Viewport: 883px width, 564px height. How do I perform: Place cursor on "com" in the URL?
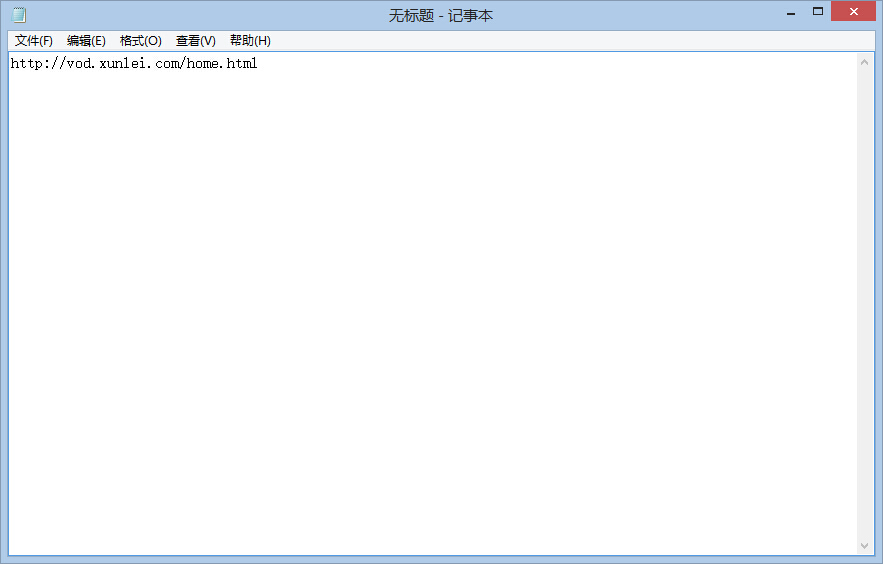click(166, 64)
